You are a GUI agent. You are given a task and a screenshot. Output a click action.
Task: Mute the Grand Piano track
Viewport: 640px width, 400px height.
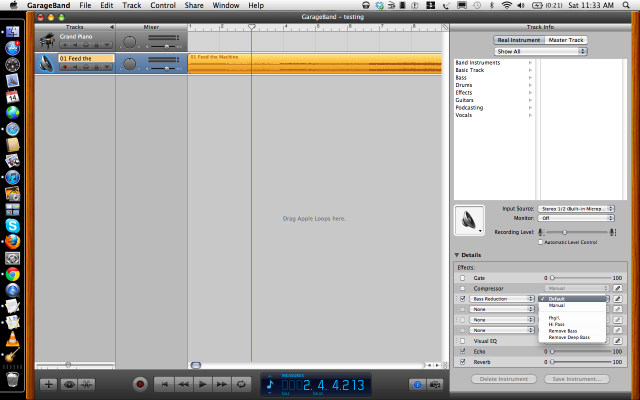pos(75,45)
